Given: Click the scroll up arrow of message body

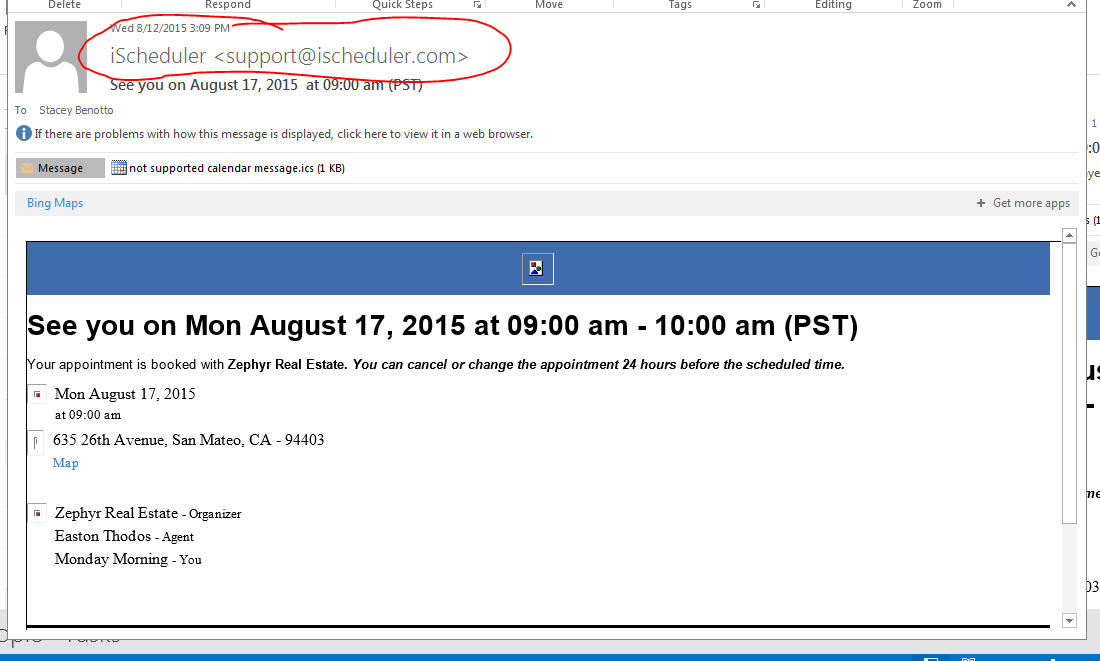Looking at the screenshot, I should [1069, 235].
